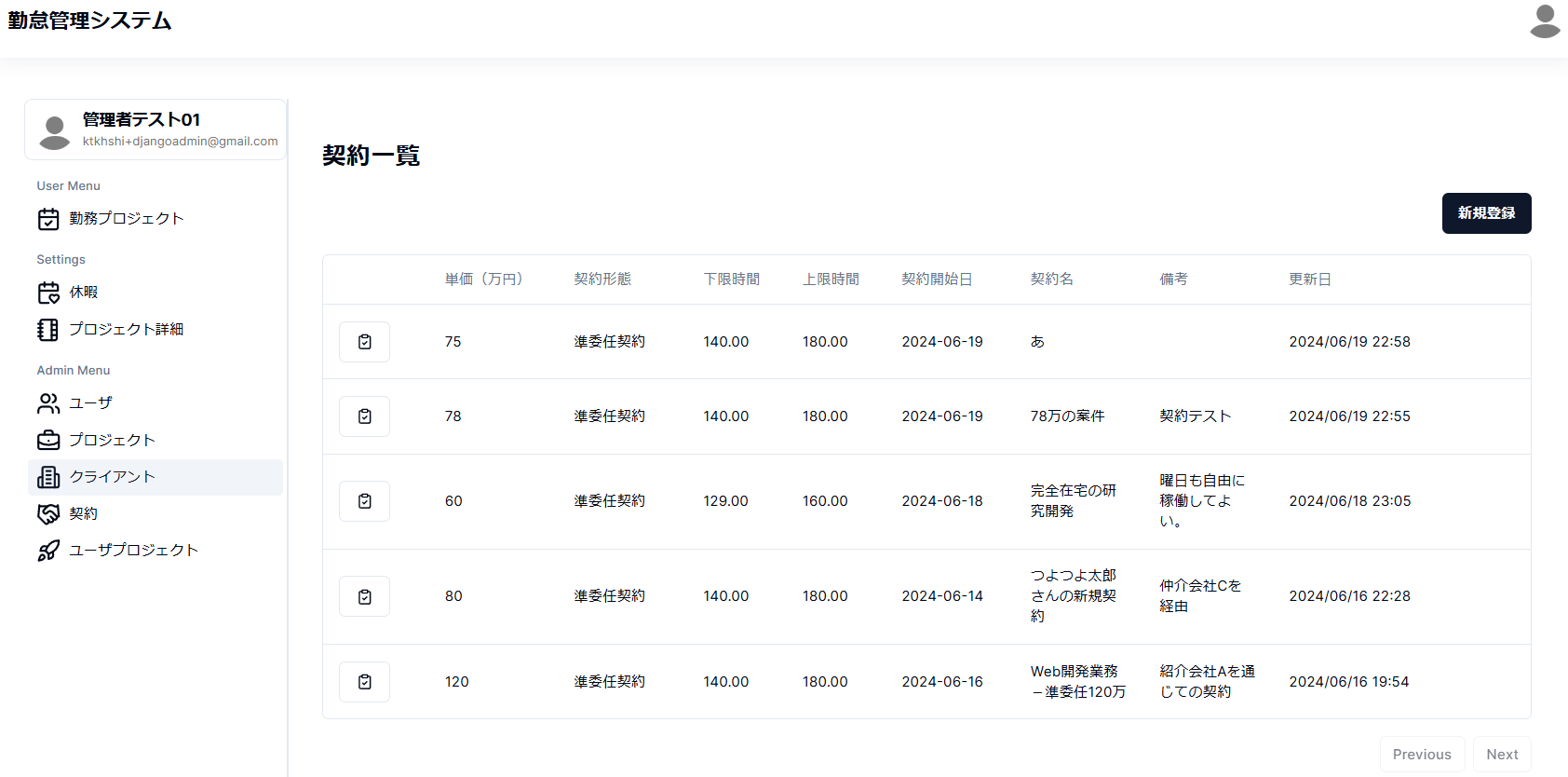
Task: Select ユーザプロジェクト in Admin Menu
Action: 155,551
